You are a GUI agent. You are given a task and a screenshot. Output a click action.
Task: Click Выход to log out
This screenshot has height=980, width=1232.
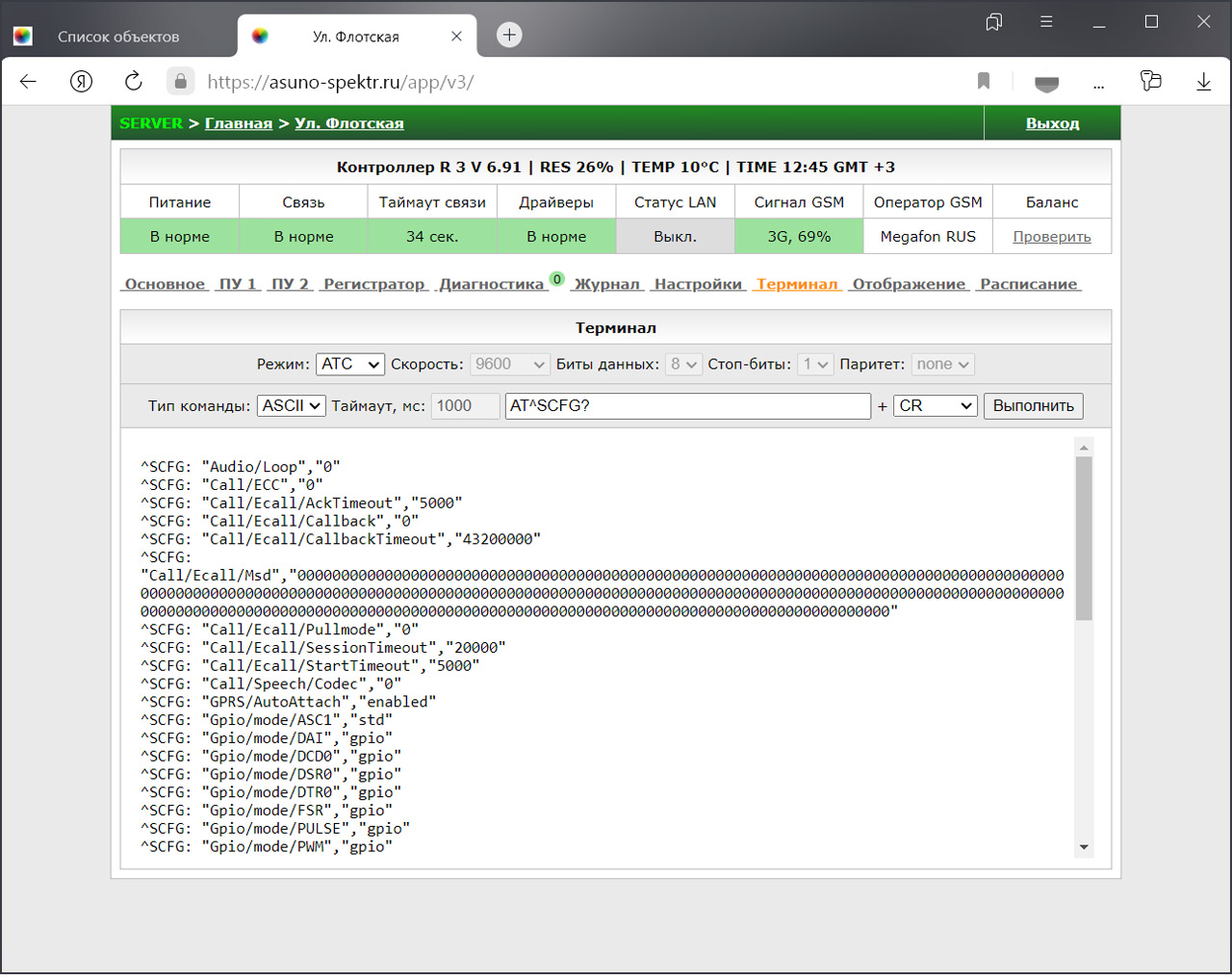pos(1052,123)
